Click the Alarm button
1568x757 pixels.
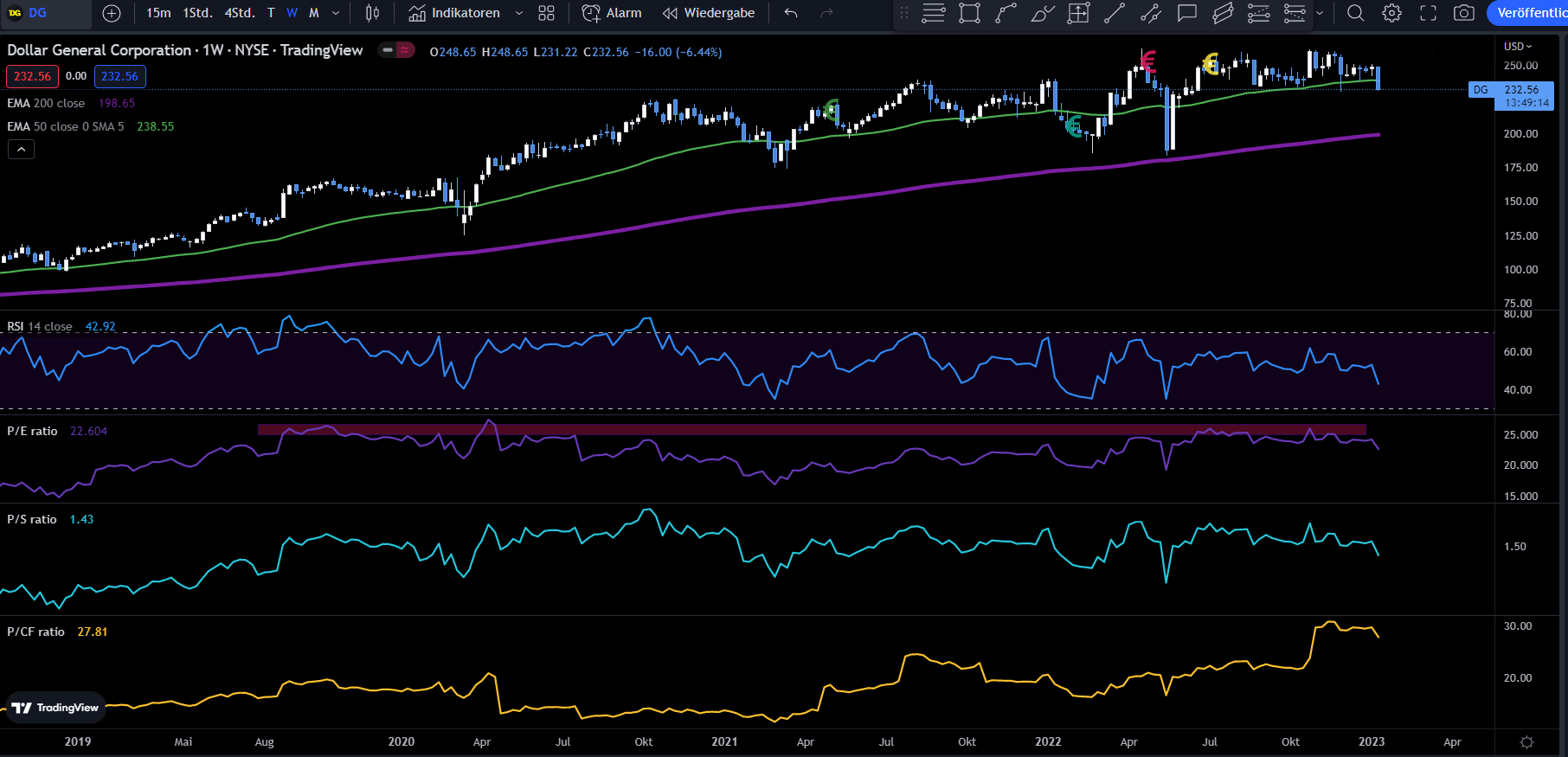[x=612, y=13]
